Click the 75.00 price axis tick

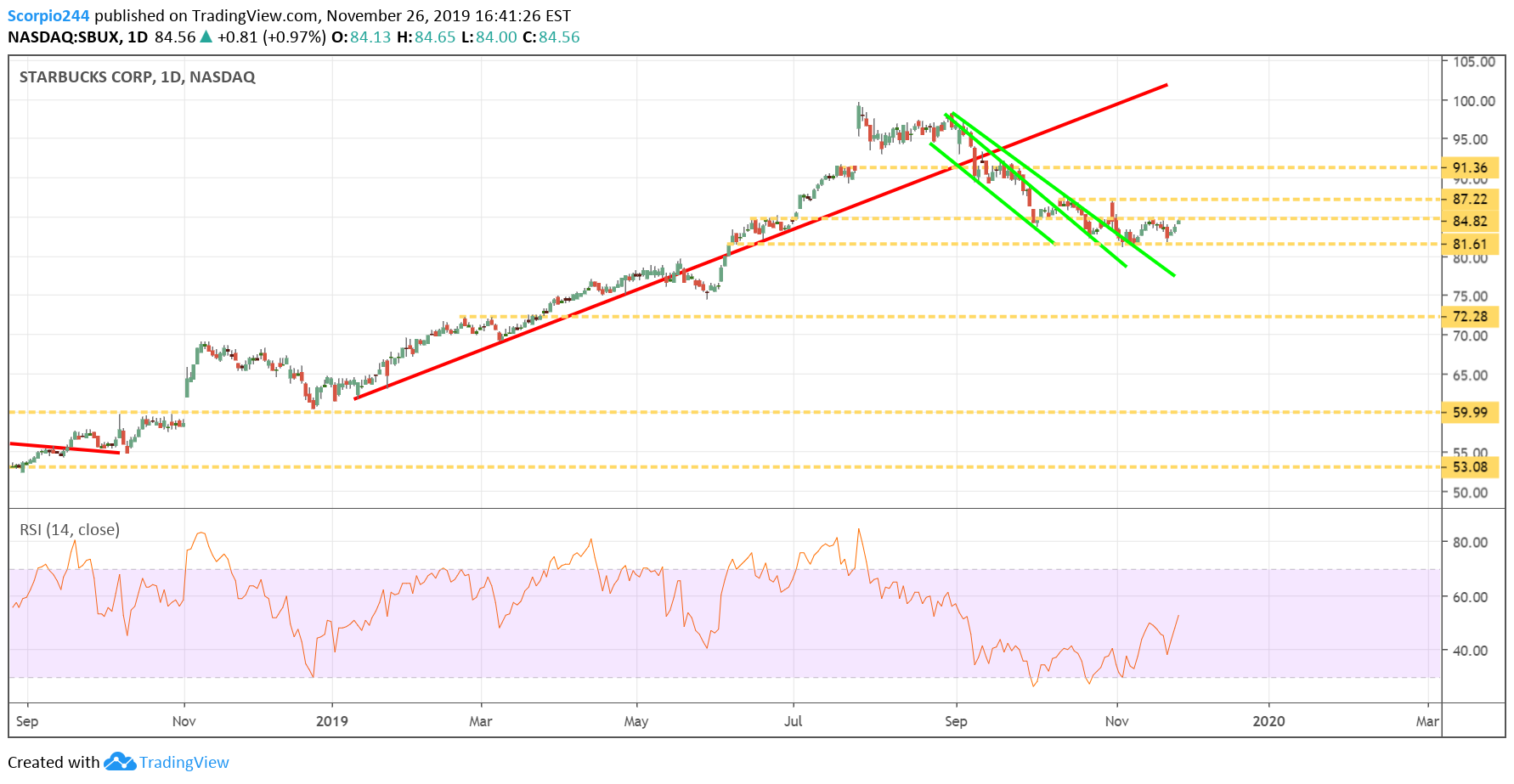coord(1471,296)
